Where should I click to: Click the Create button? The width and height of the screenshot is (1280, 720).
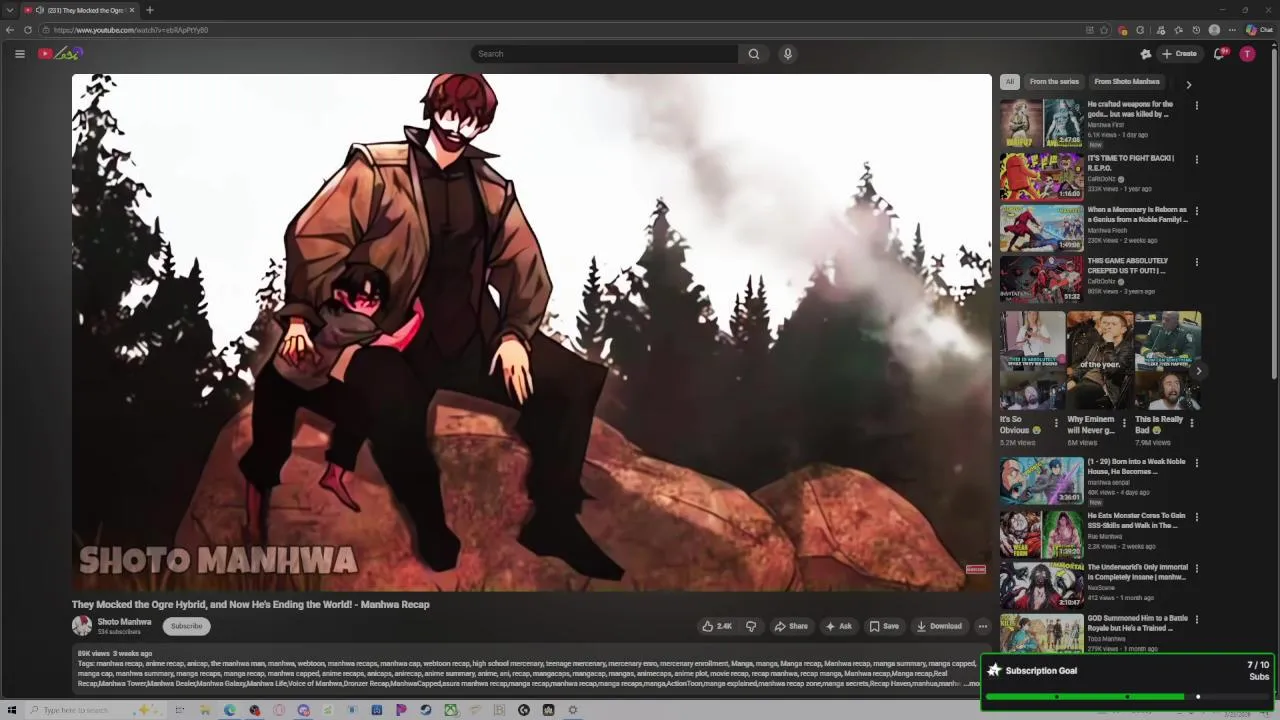coord(1179,54)
